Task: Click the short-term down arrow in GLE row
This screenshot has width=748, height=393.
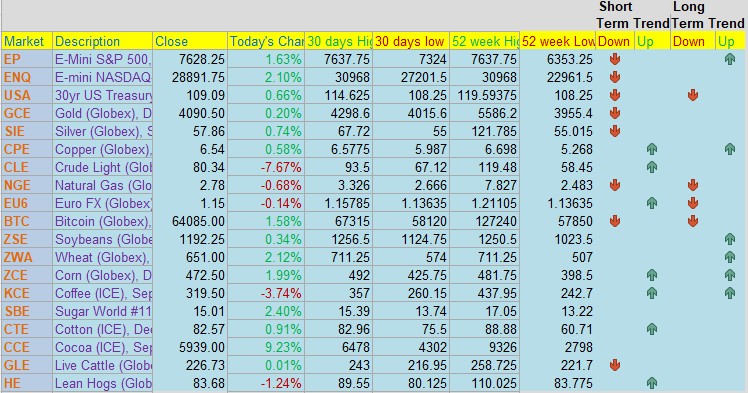Action: coord(615,365)
